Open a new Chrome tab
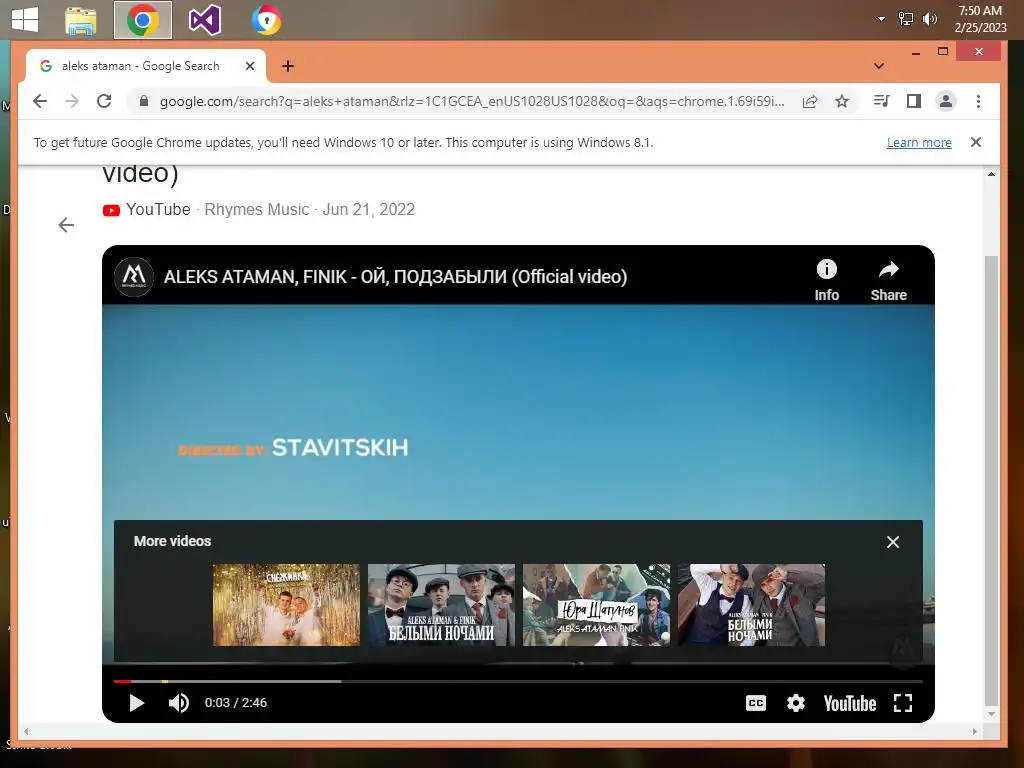 [x=288, y=66]
